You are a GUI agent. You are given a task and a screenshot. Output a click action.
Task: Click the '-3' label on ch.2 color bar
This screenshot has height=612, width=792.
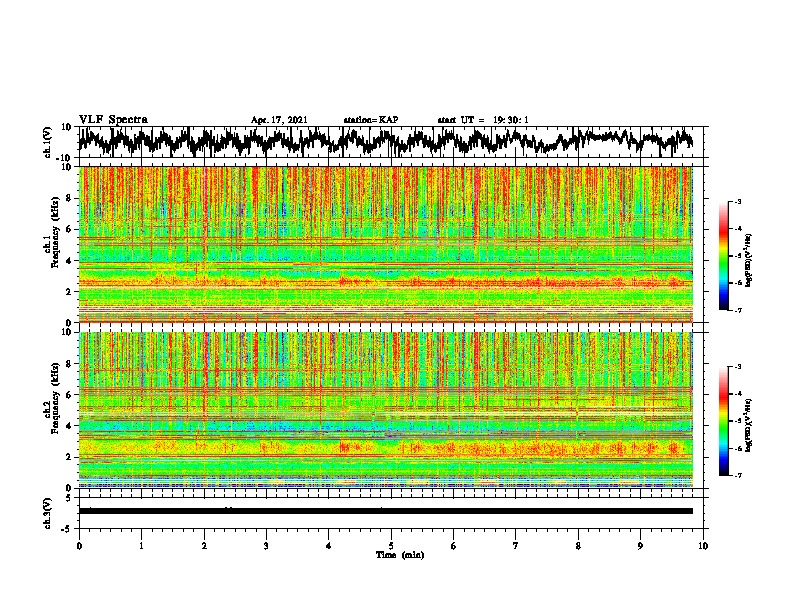click(x=737, y=367)
